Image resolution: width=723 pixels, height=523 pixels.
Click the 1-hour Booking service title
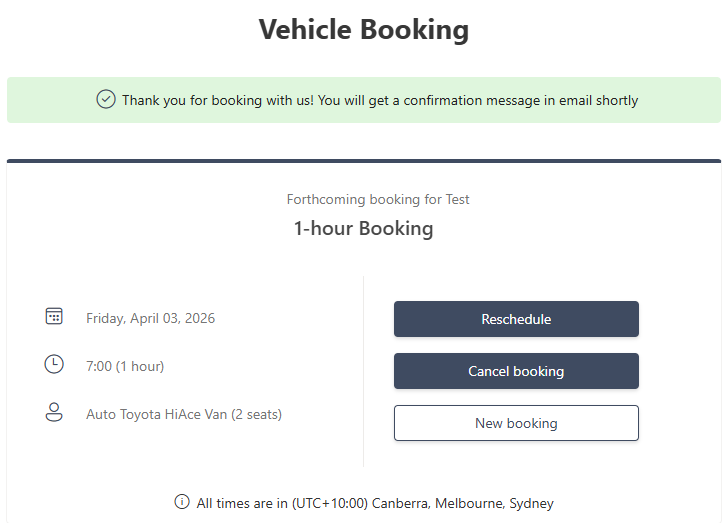click(363, 228)
